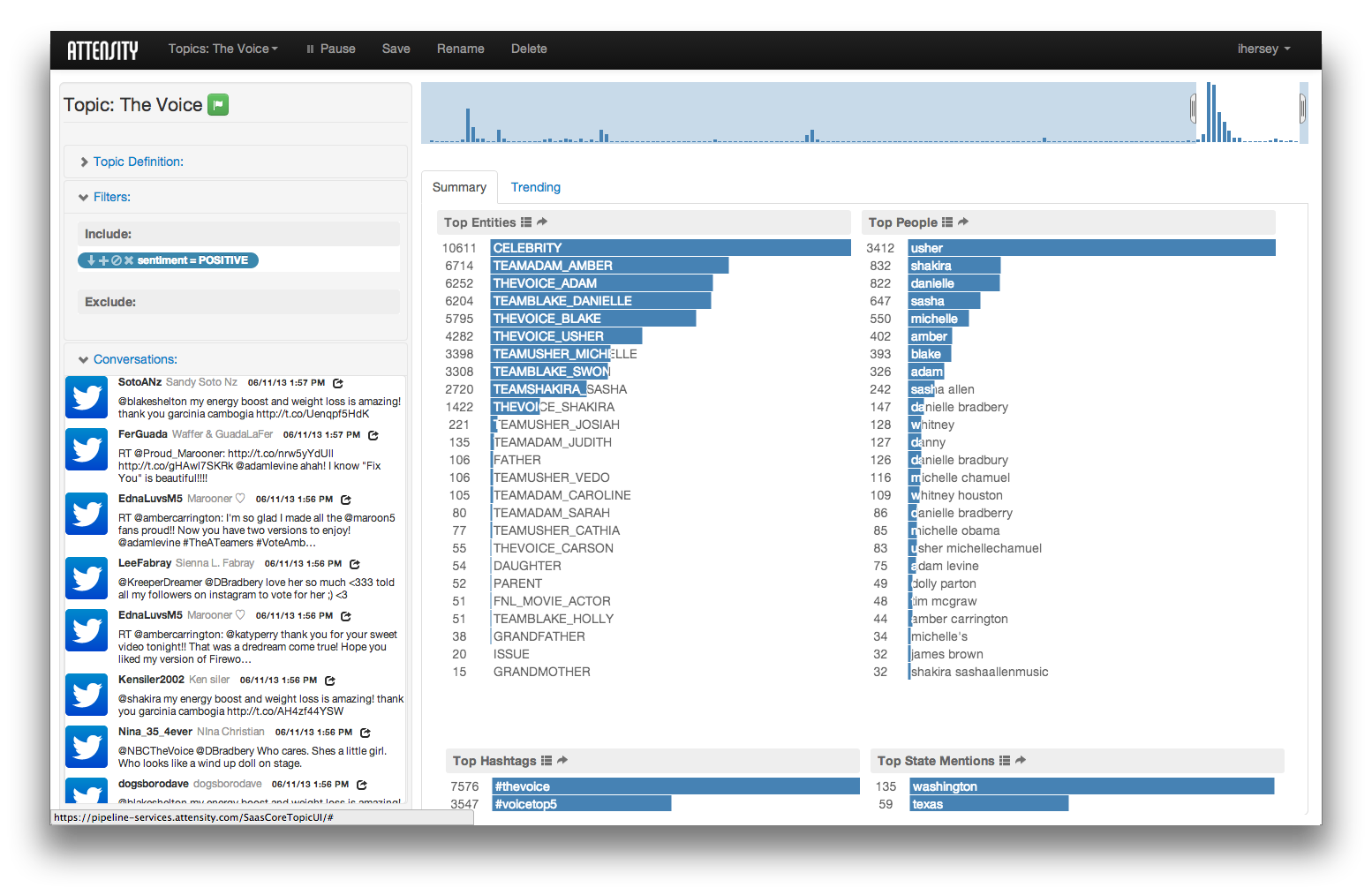
Task: Click list view icon in Top Entities header
Action: click(526, 222)
